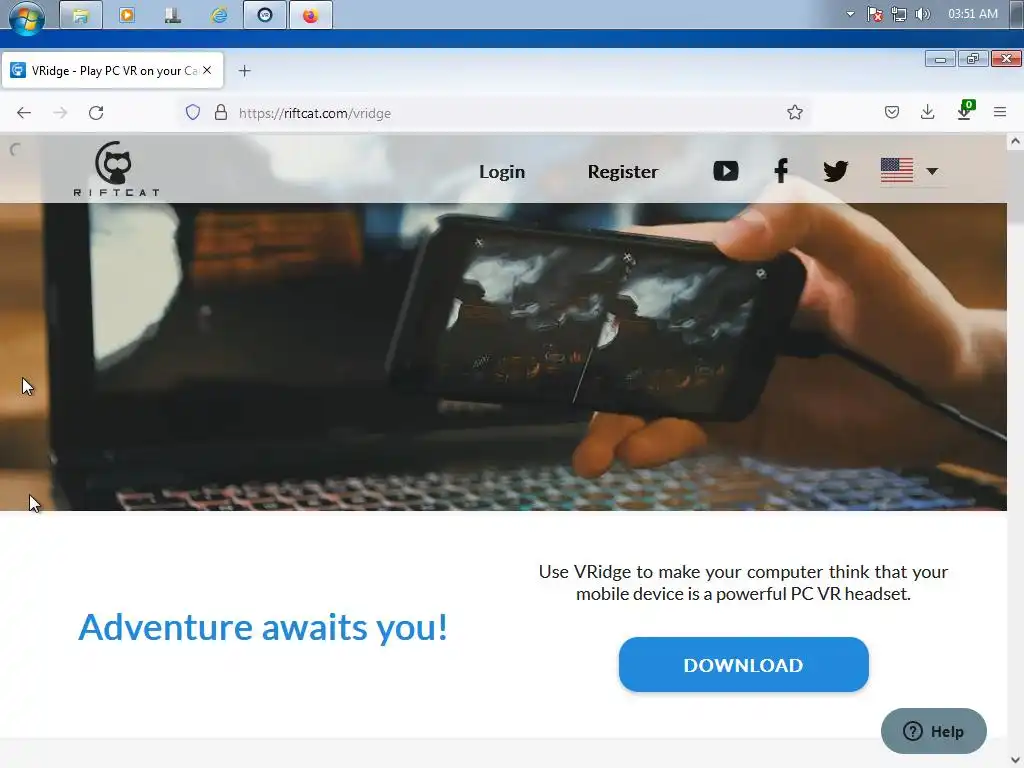Click the 03:51 AM system clock
Image resolution: width=1024 pixels, height=768 pixels.
(972, 14)
